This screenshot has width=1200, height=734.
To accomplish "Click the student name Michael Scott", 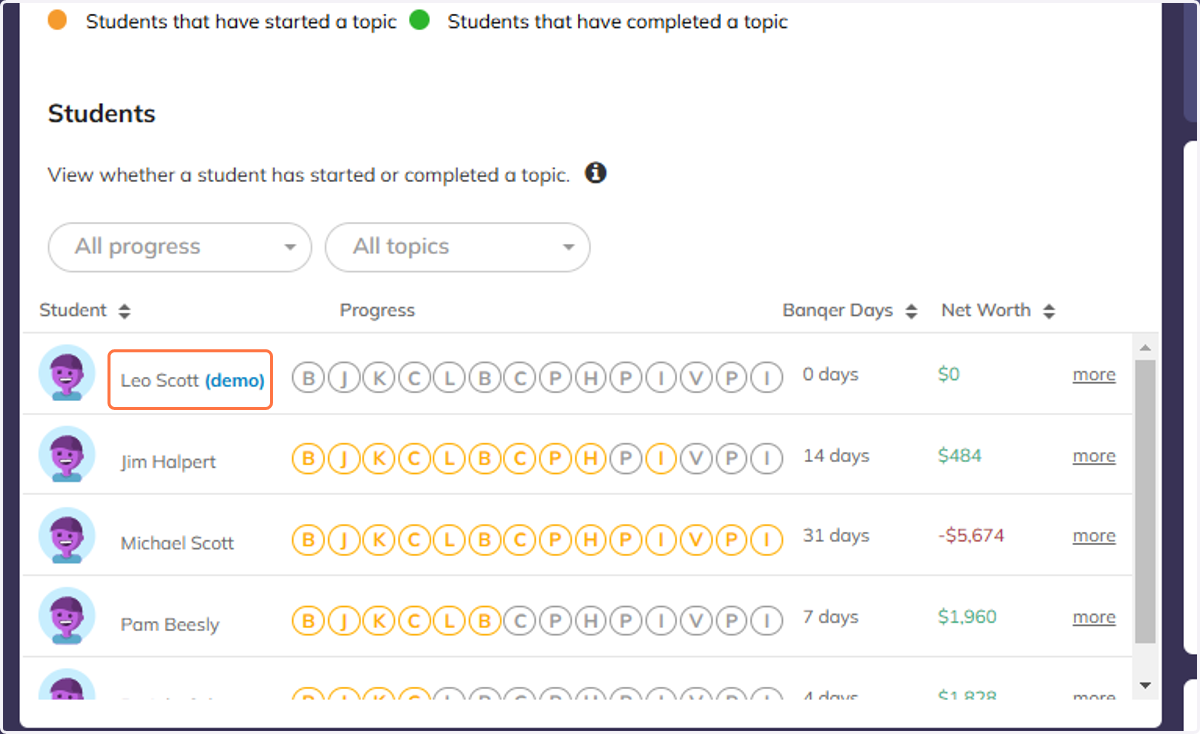I will click(x=177, y=543).
